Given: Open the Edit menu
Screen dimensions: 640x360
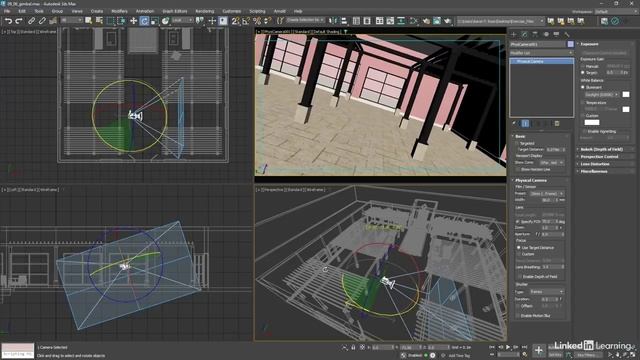Looking at the screenshot, I should tap(22, 11).
